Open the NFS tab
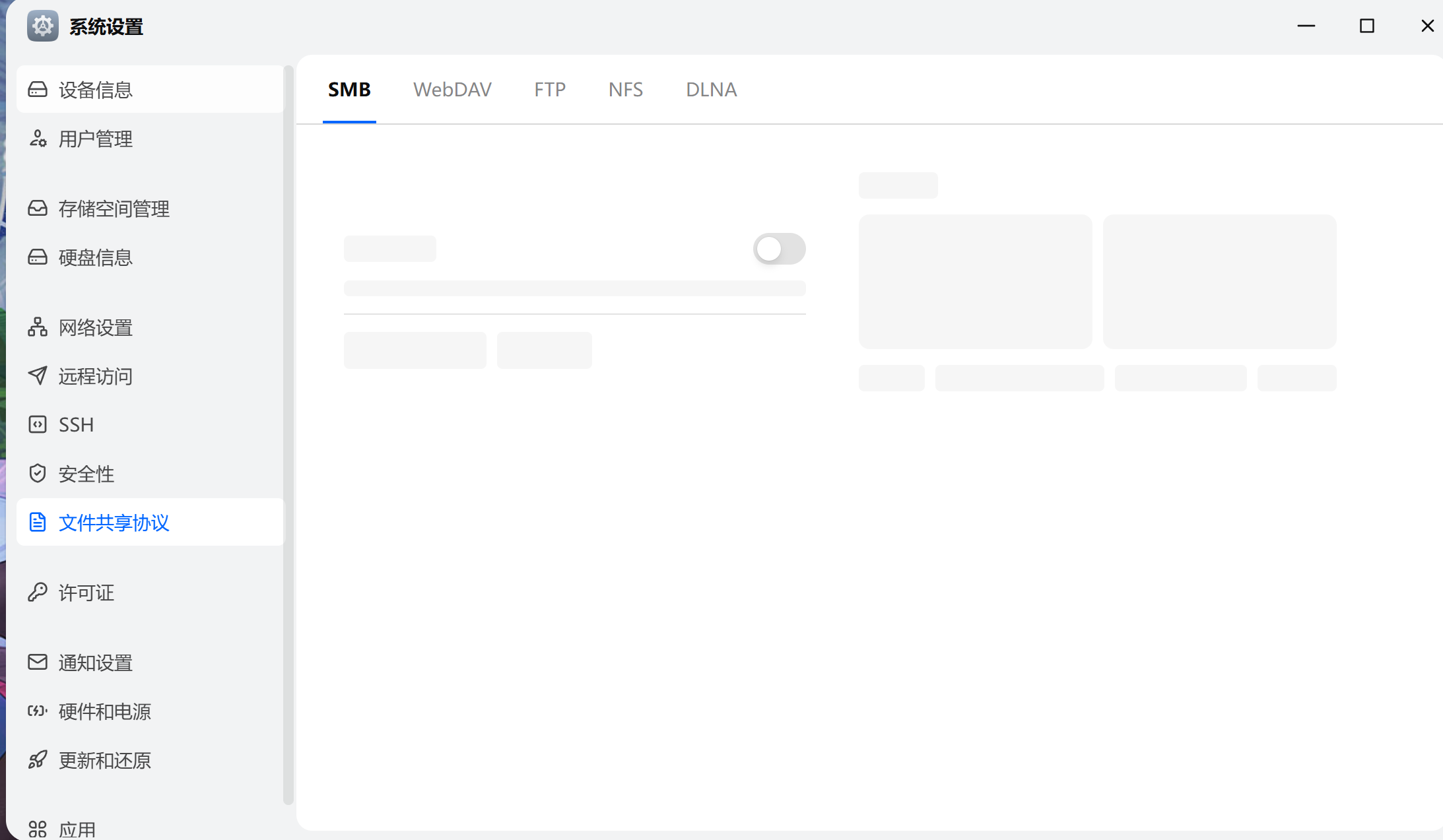Screen dimensions: 1443x840 click(625, 90)
